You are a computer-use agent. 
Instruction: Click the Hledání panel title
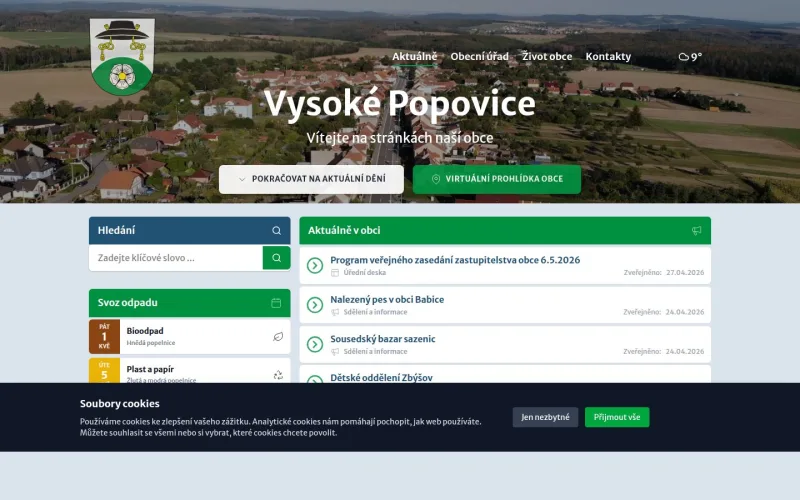click(x=116, y=230)
